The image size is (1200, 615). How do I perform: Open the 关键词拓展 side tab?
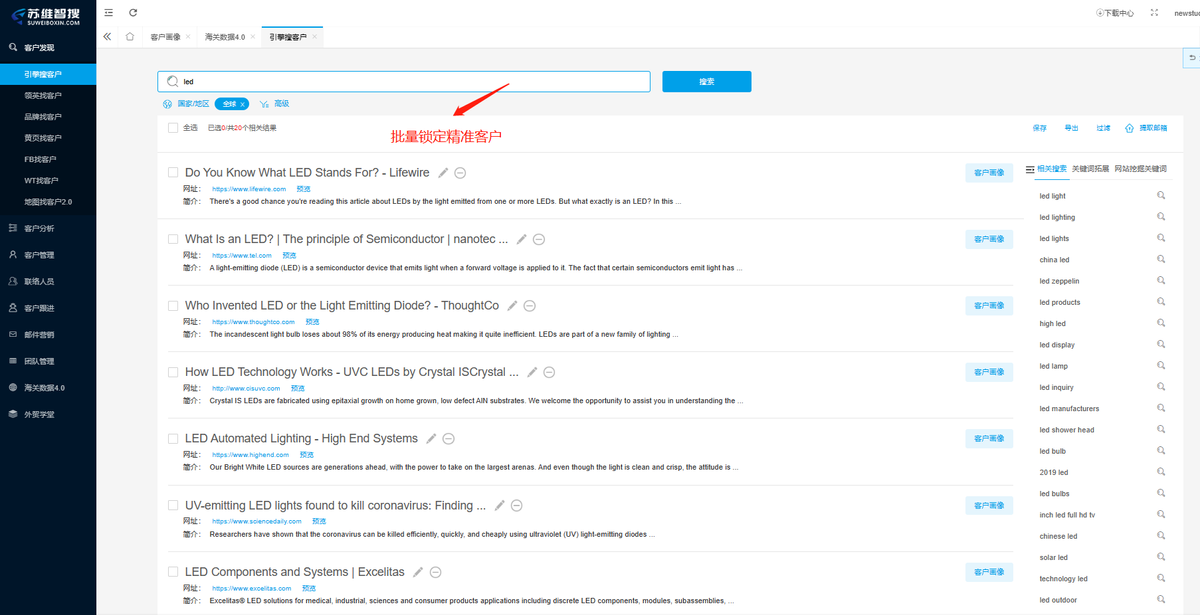[x=1090, y=169]
